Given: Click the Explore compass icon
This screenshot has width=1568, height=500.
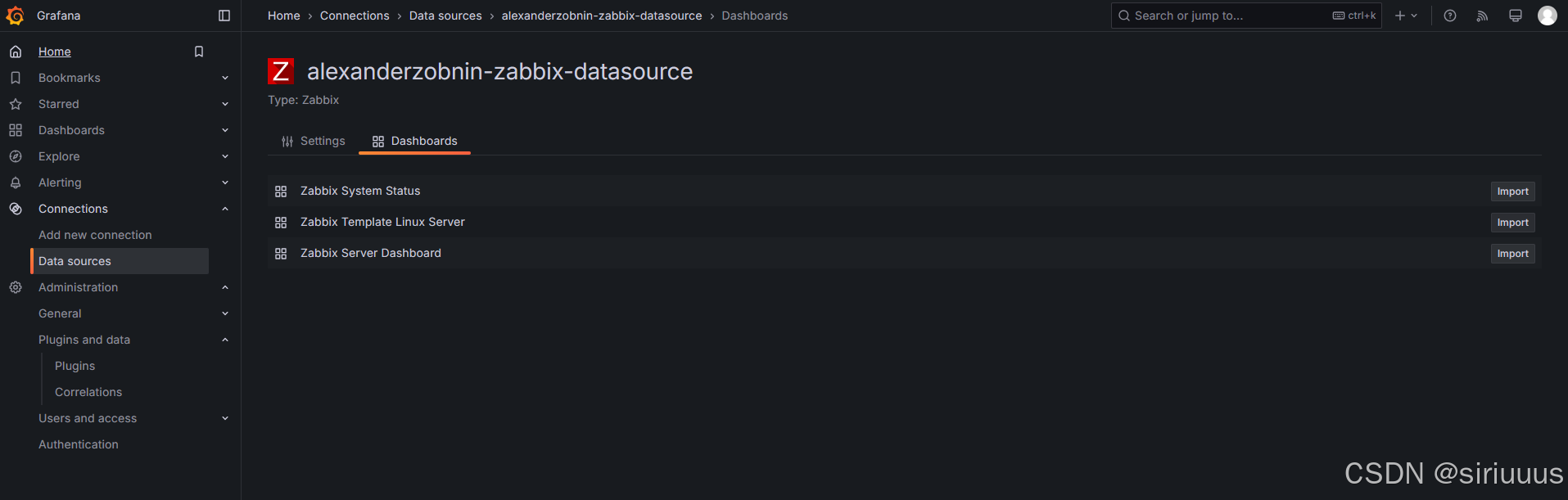Looking at the screenshot, I should [x=16, y=156].
